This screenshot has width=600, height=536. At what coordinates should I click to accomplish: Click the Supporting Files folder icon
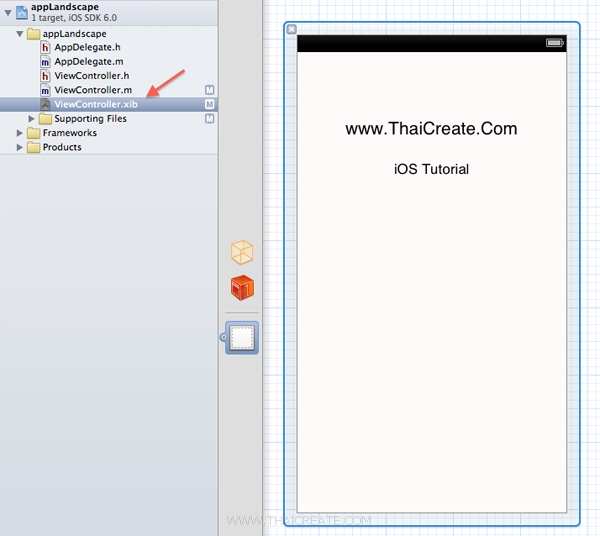click(x=45, y=119)
